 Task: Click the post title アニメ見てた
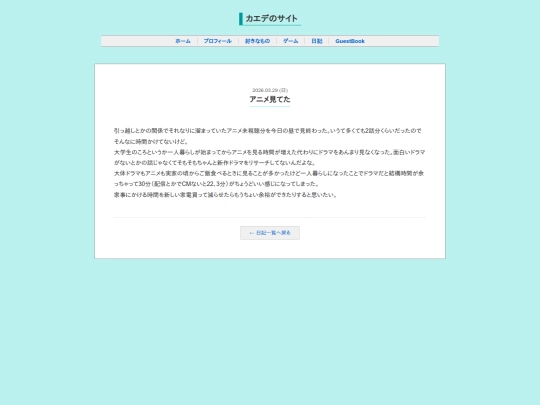pos(270,100)
